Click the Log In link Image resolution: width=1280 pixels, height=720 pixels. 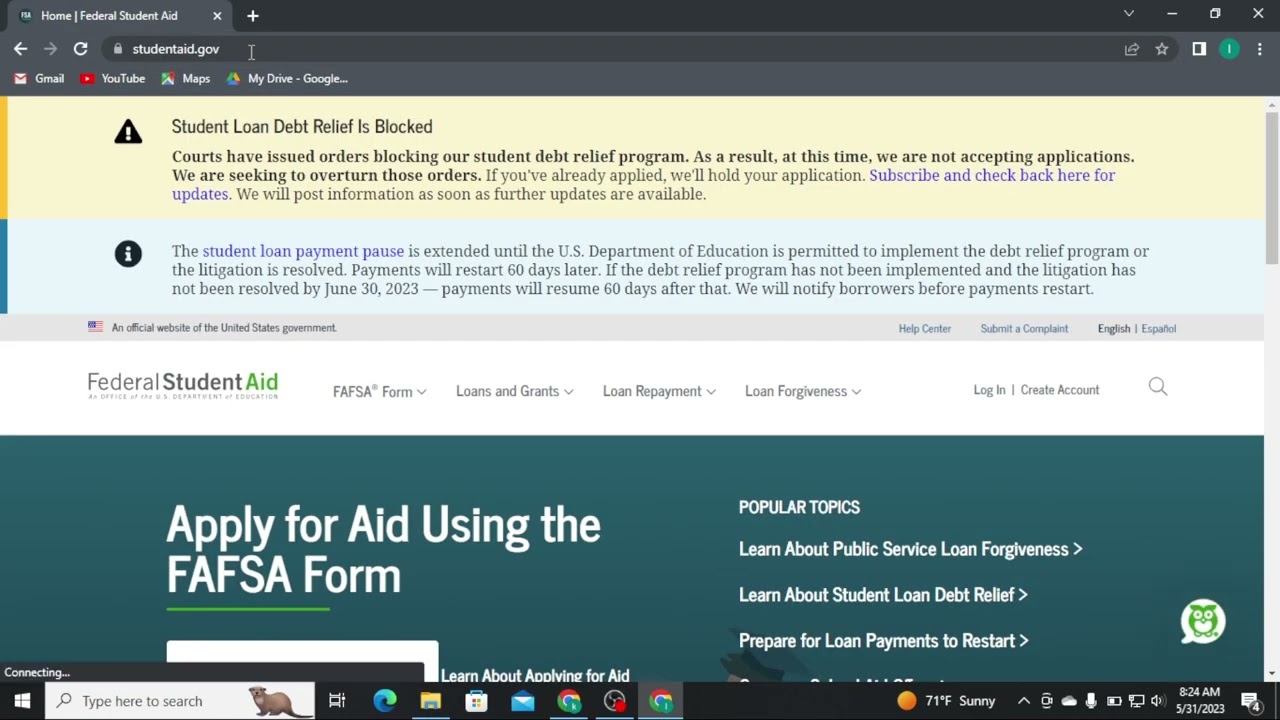(x=989, y=390)
